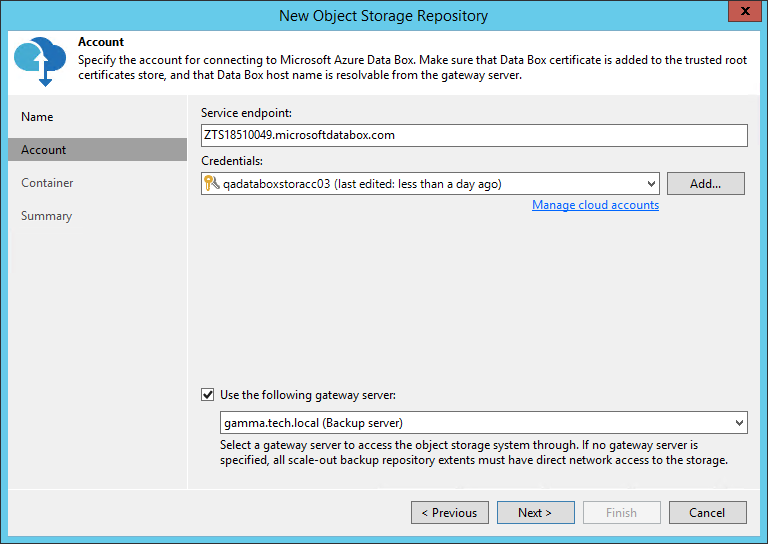Click the bold Account heading in header
Image resolution: width=768 pixels, height=544 pixels.
(101, 42)
